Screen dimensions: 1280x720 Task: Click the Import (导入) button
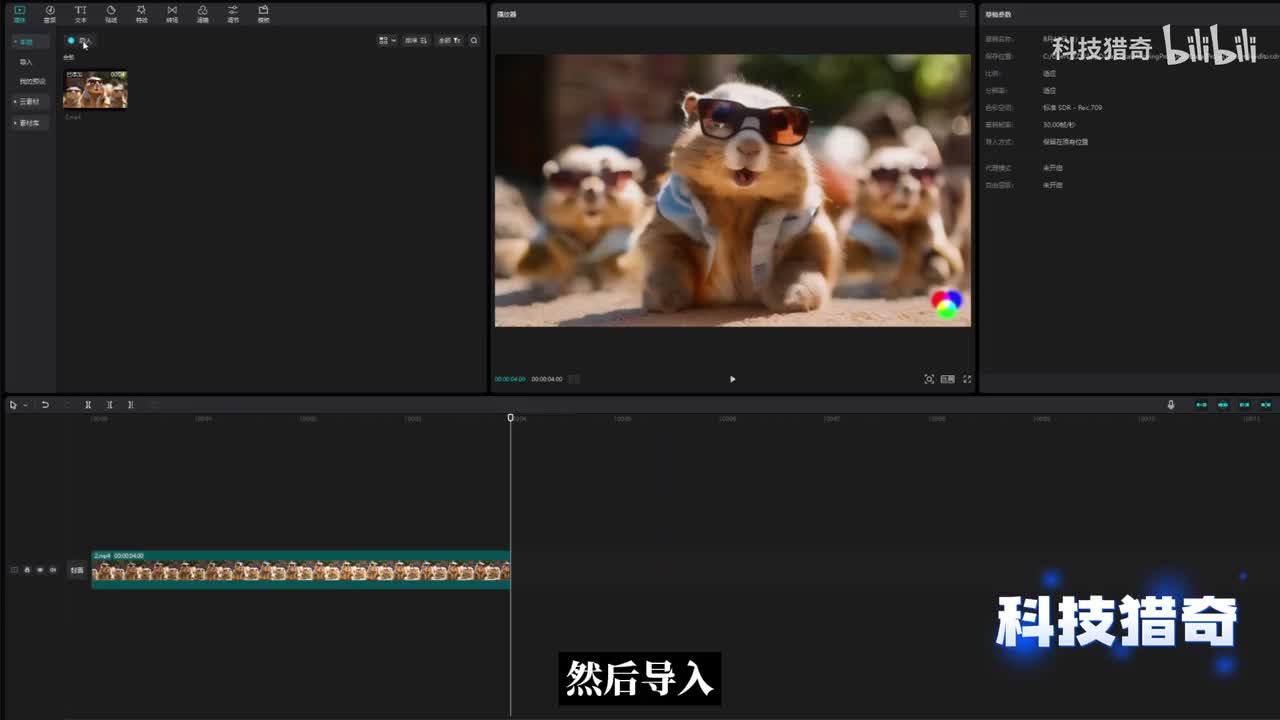click(x=80, y=41)
